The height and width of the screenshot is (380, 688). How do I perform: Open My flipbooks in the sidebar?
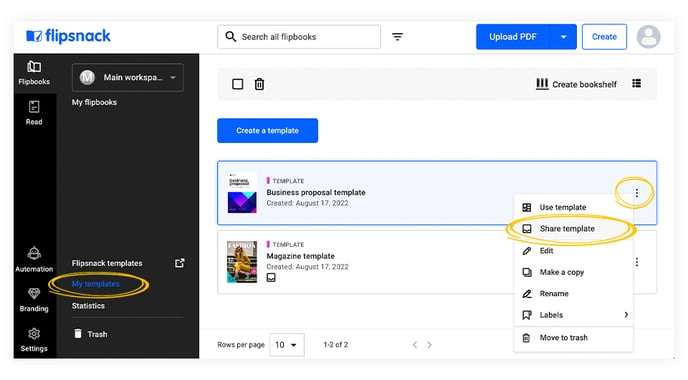pyautogui.click(x=94, y=102)
